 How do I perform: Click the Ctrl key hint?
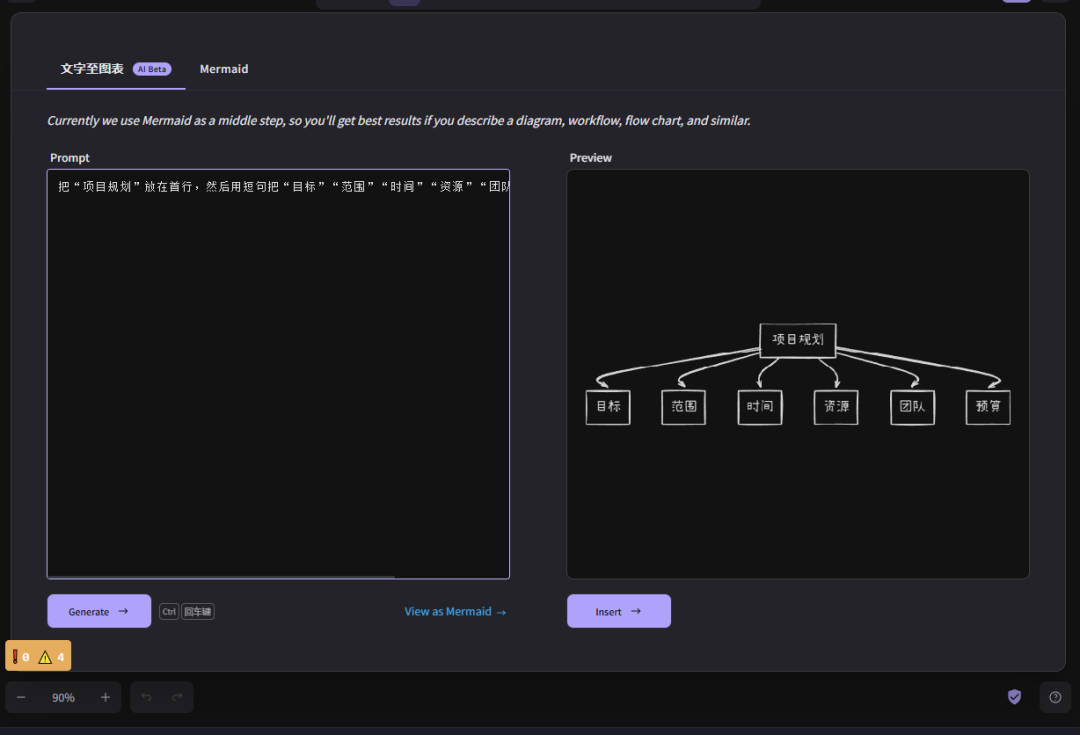[x=169, y=612]
